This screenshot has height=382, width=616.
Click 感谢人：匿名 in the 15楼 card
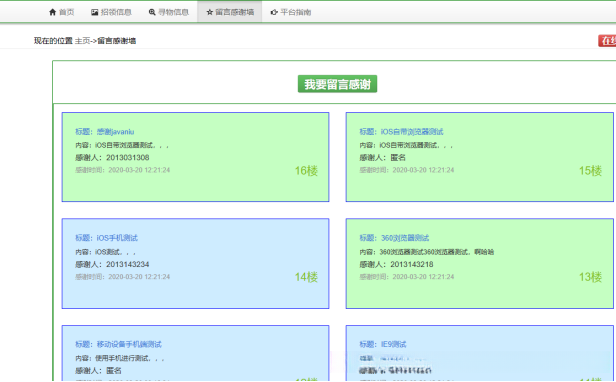point(382,158)
